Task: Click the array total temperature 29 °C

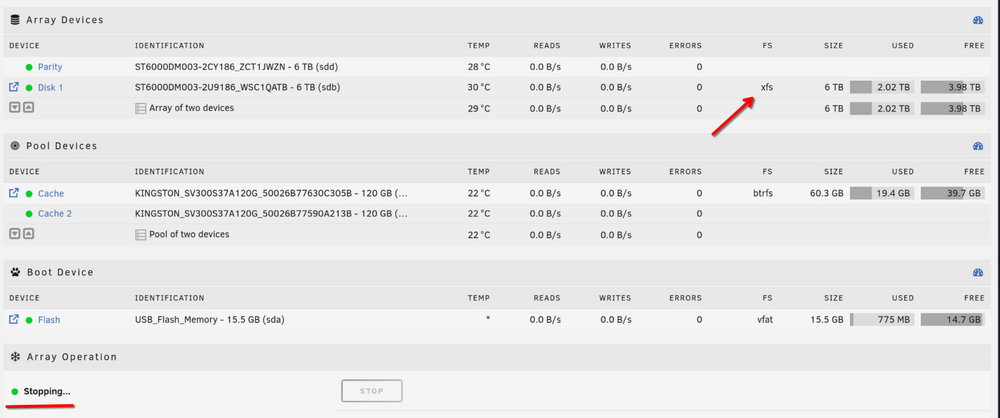Action: coord(479,108)
